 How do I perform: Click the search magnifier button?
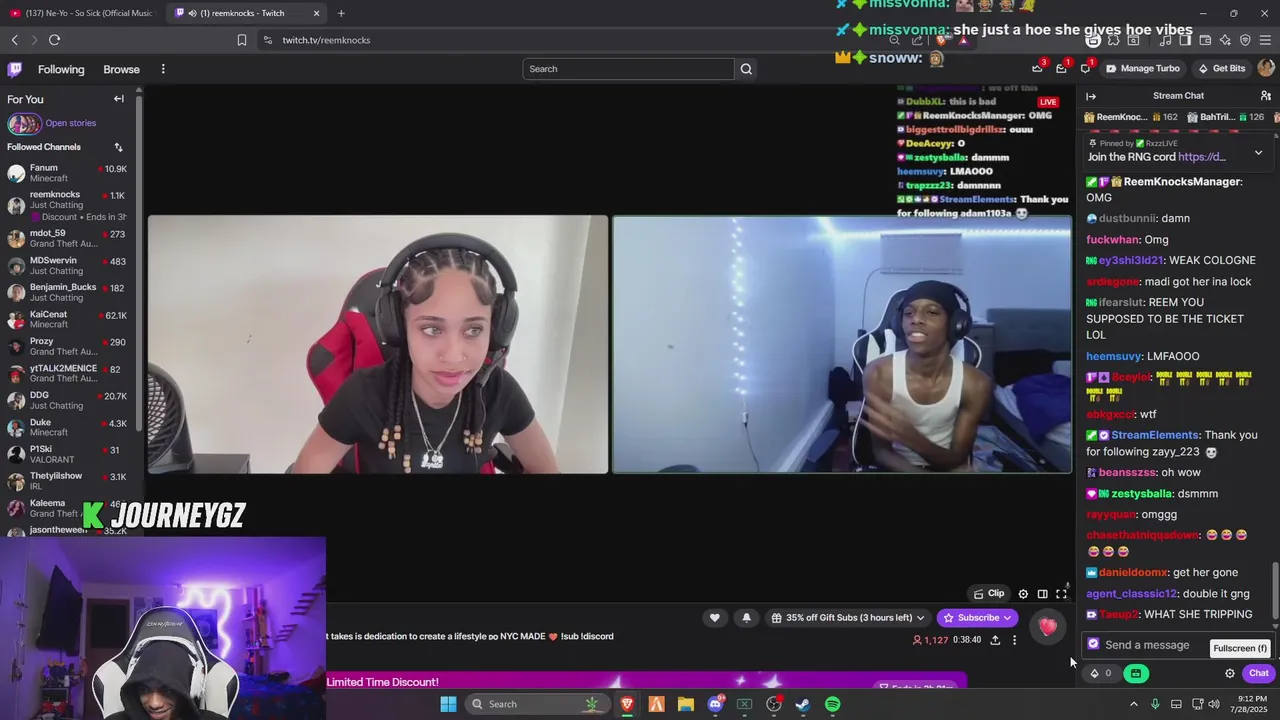(x=745, y=69)
